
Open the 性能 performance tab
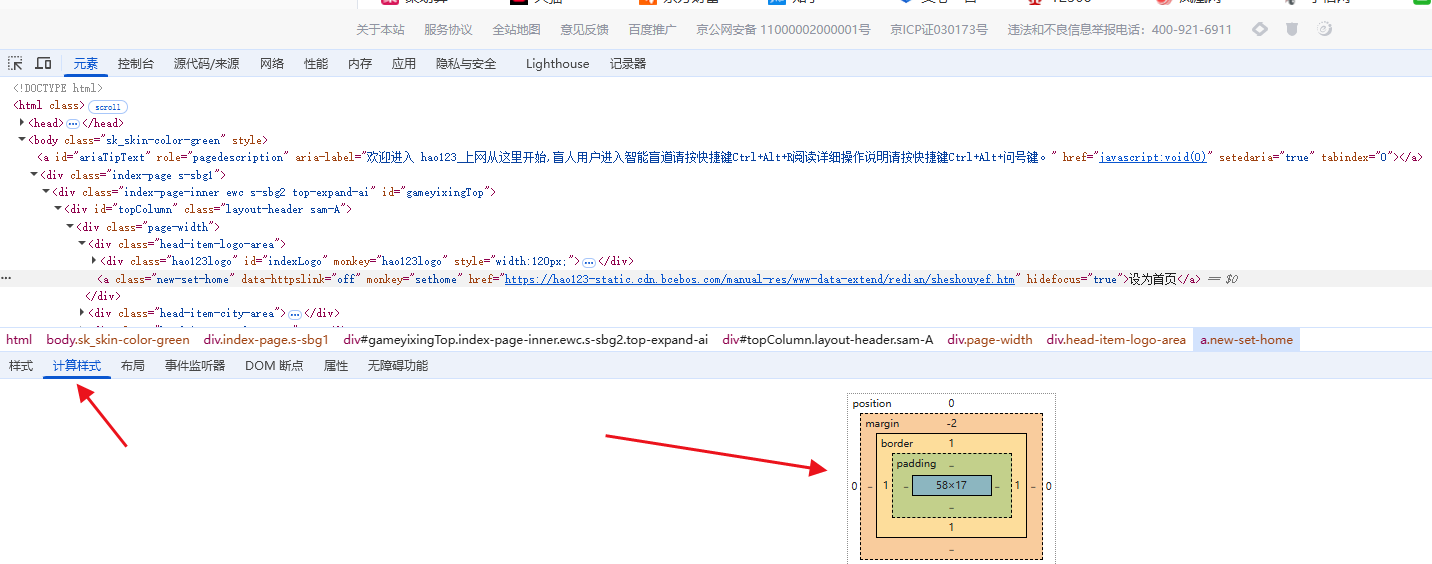pos(316,64)
